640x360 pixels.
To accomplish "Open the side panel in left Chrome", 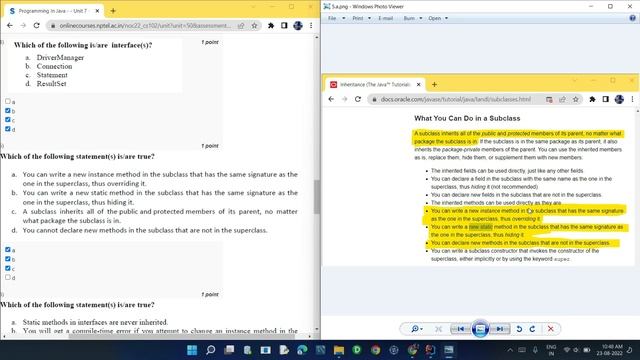I will (x=284, y=25).
